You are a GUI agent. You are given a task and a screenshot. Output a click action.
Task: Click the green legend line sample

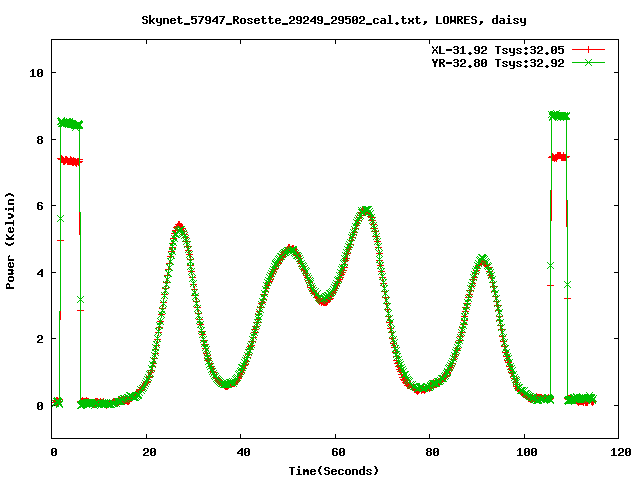pos(588,62)
